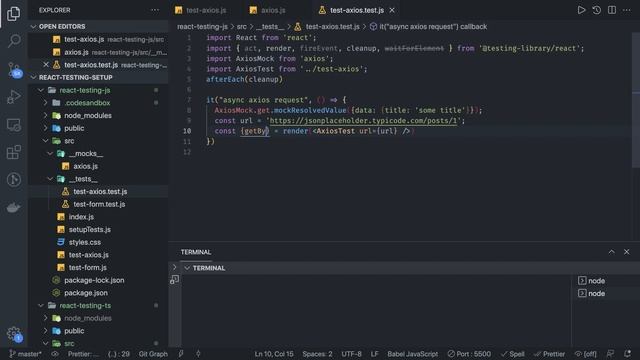Click the split terminal icon below the chevron

pos(175,280)
